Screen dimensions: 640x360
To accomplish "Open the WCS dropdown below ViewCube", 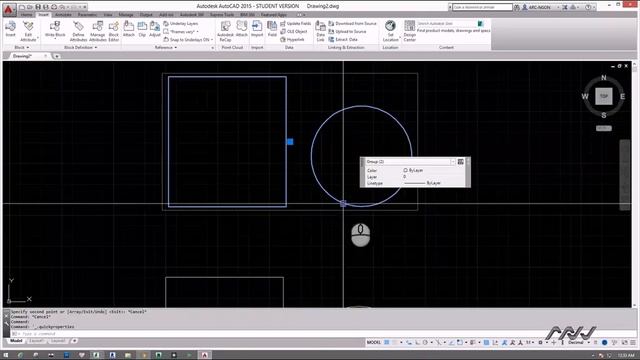I will [604, 128].
